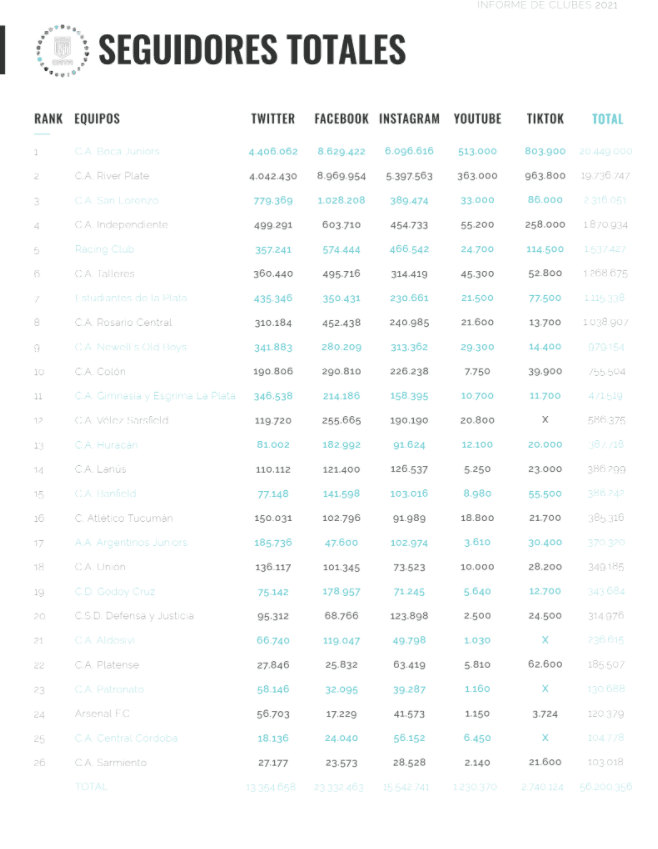Click the INFORME DE CLUBES 2021 label

pos(546,6)
